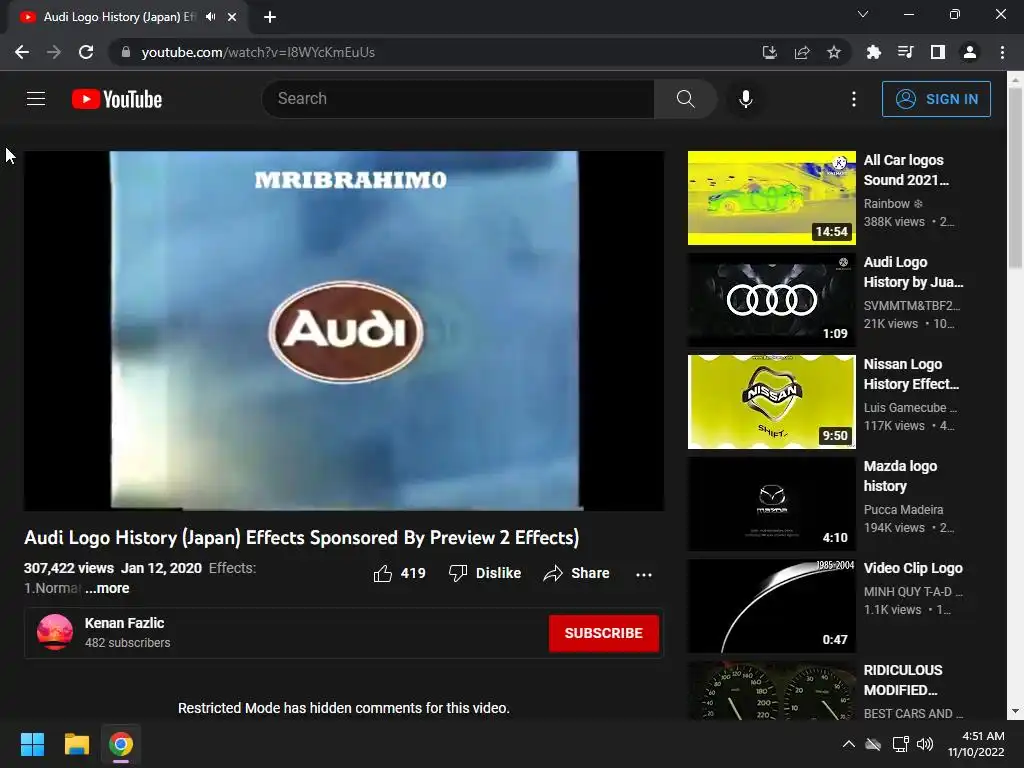The image size is (1024, 768).
Task: Expand the description with ...more
Action: click(x=107, y=588)
